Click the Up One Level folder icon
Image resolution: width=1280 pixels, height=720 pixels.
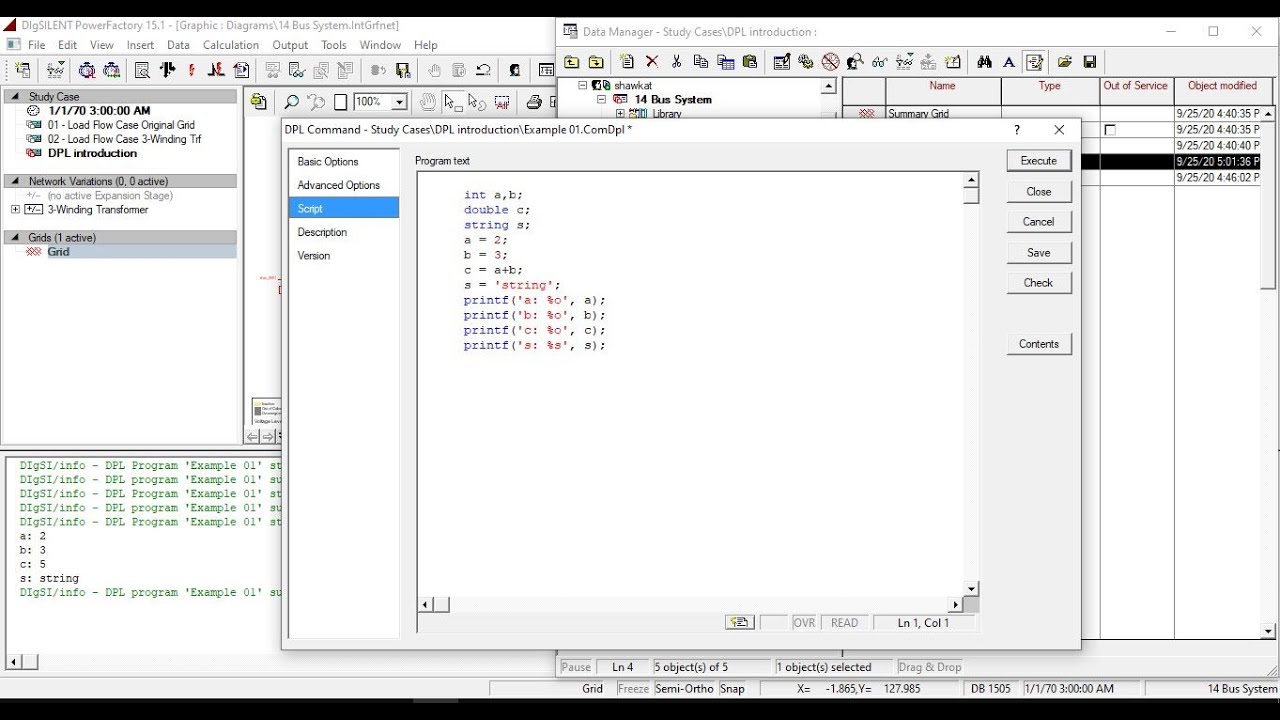coord(571,62)
